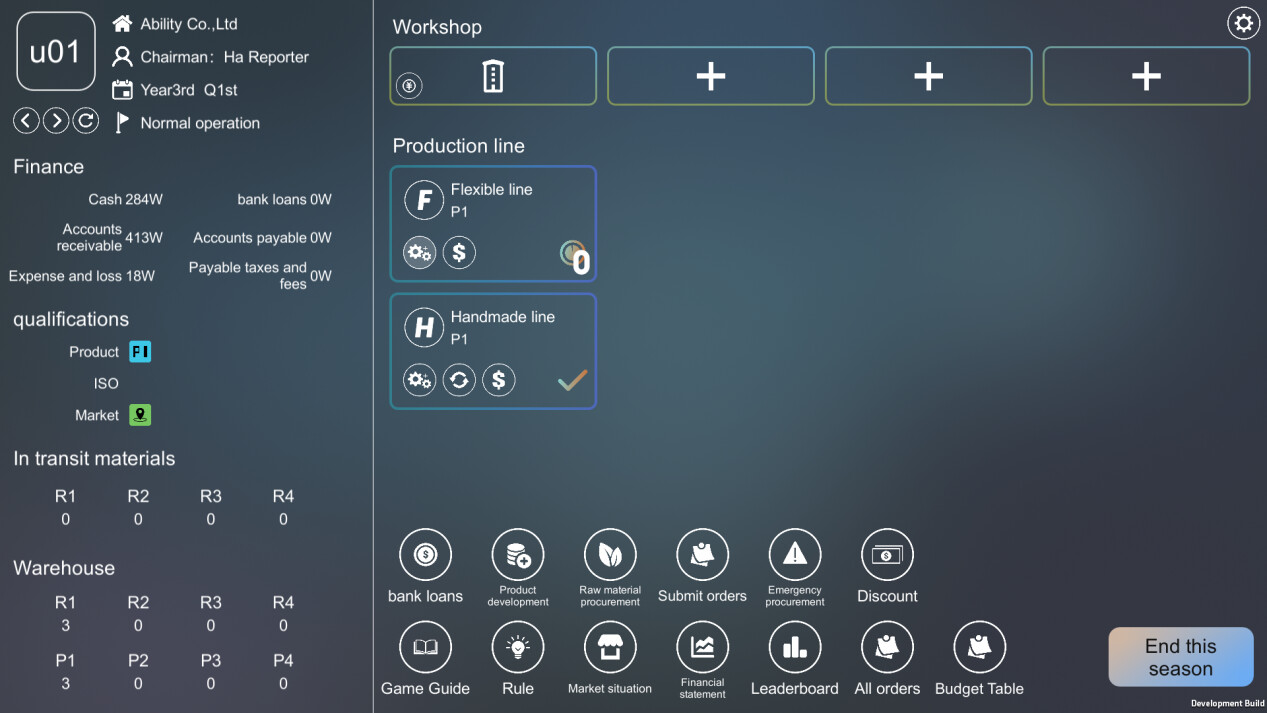Open the Submit orders screen
Viewport: 1267px width, 713px height.
702,554
